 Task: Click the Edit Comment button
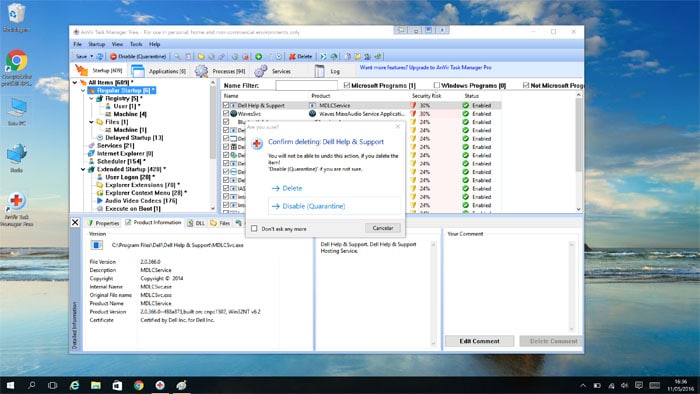tap(479, 341)
